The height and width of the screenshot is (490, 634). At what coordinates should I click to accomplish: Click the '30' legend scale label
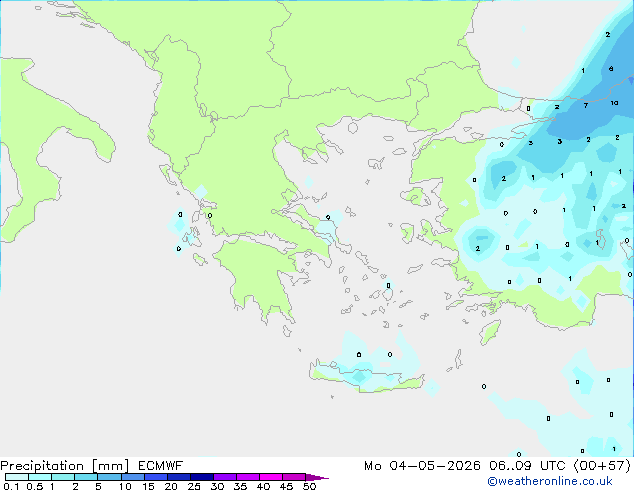pyautogui.click(x=217, y=486)
